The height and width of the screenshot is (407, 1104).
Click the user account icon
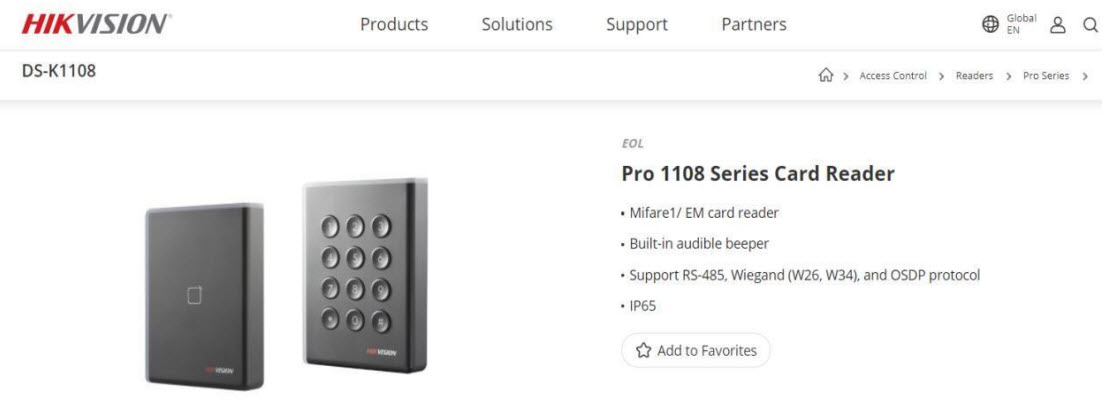[x=1057, y=25]
